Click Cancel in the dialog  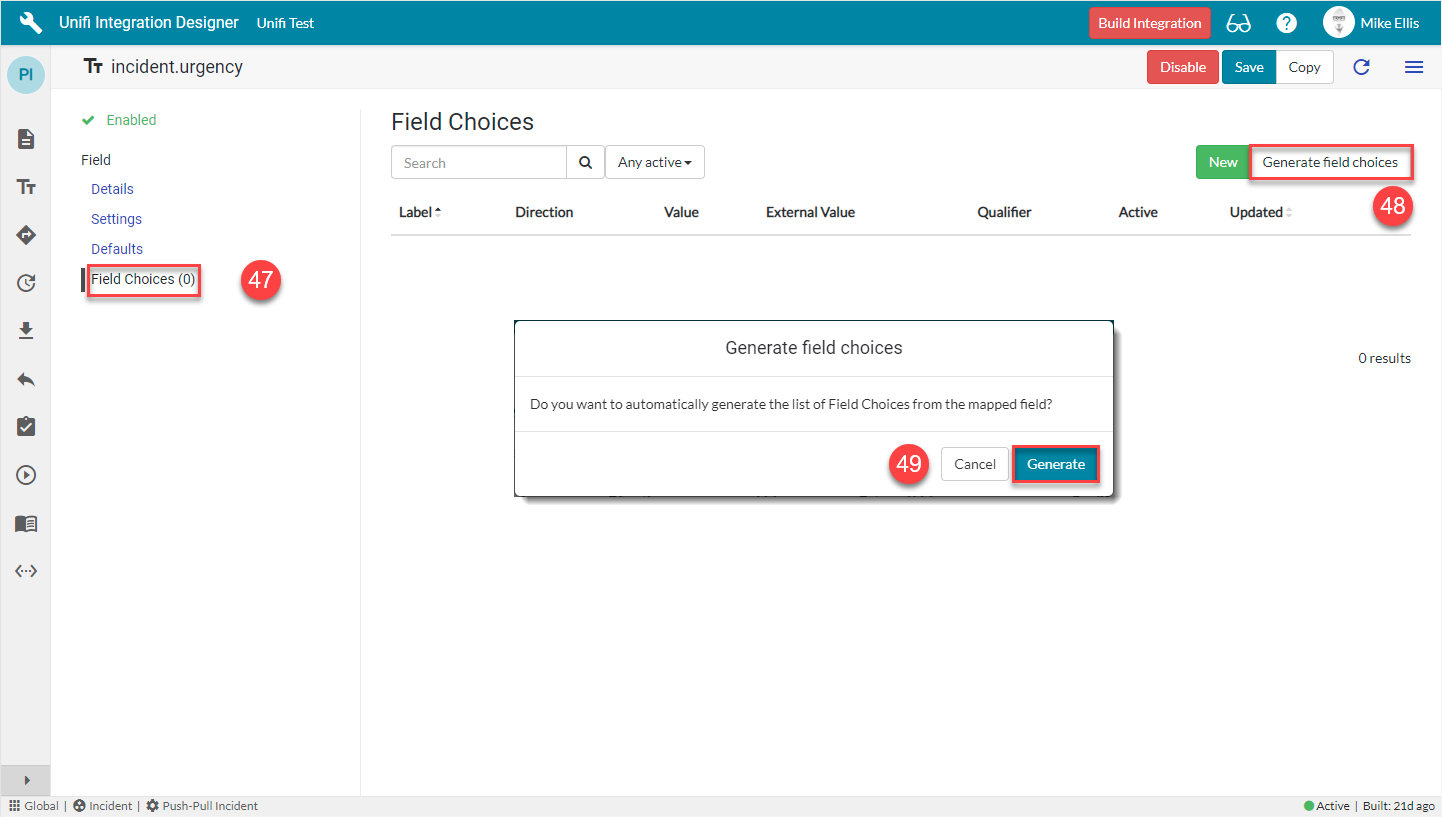click(x=974, y=464)
